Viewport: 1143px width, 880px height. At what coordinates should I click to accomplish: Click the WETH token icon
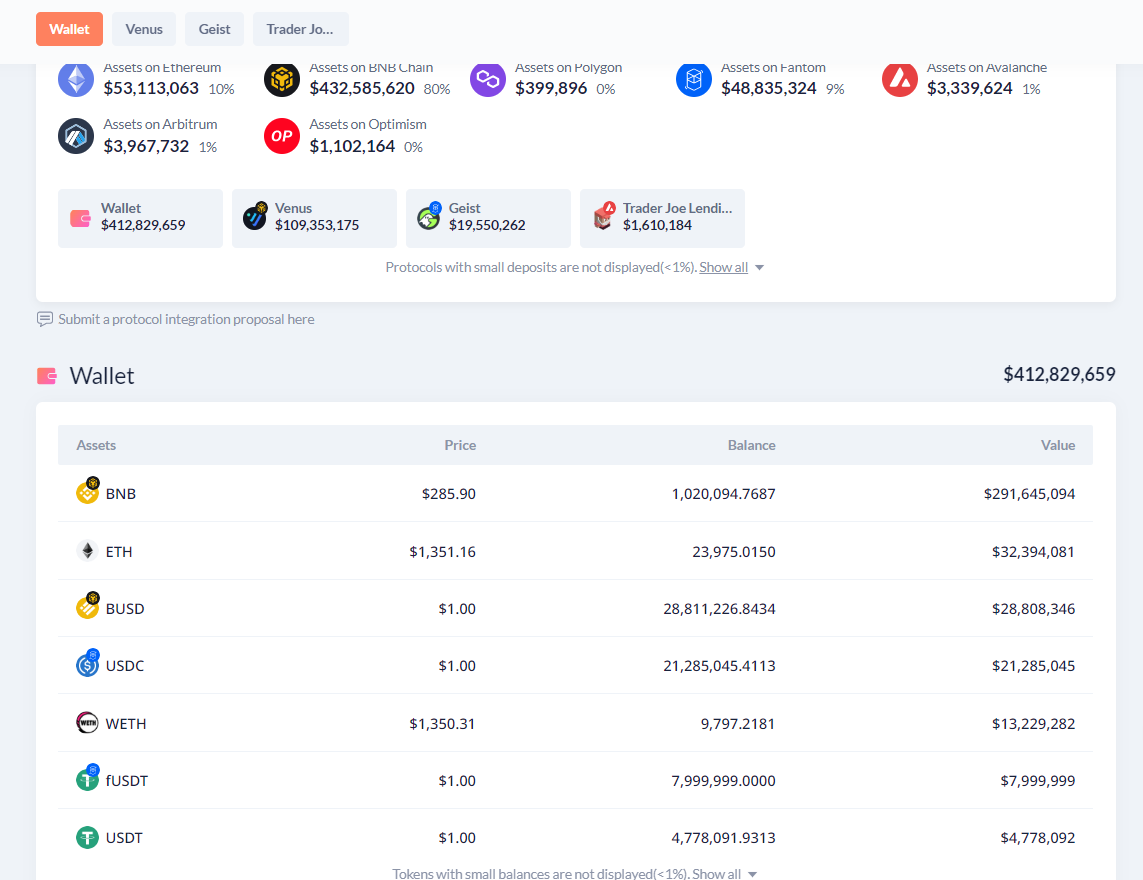point(87,723)
